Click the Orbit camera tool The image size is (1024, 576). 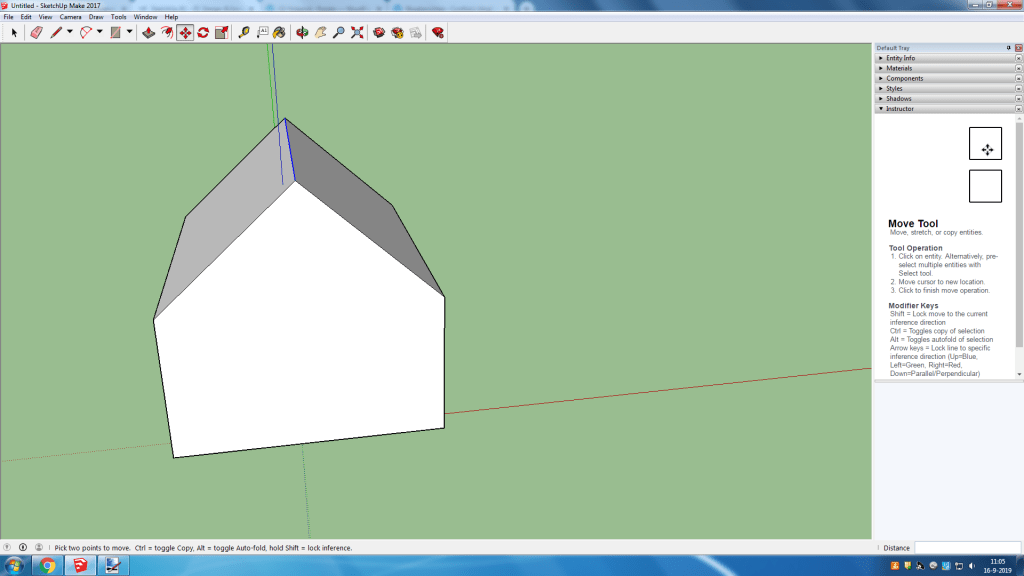click(x=302, y=32)
